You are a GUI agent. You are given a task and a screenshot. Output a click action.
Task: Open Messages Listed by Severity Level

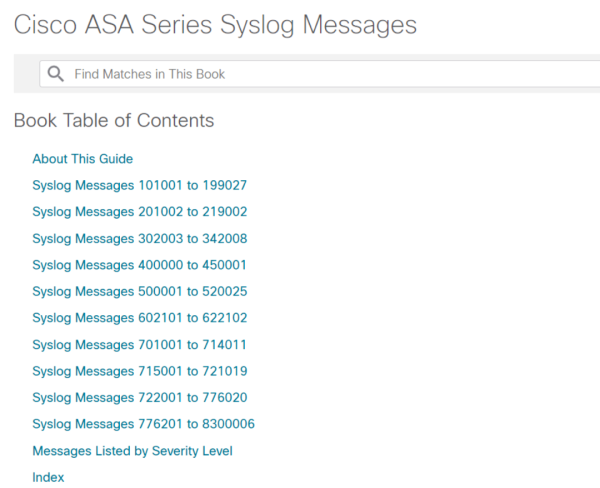point(132,451)
